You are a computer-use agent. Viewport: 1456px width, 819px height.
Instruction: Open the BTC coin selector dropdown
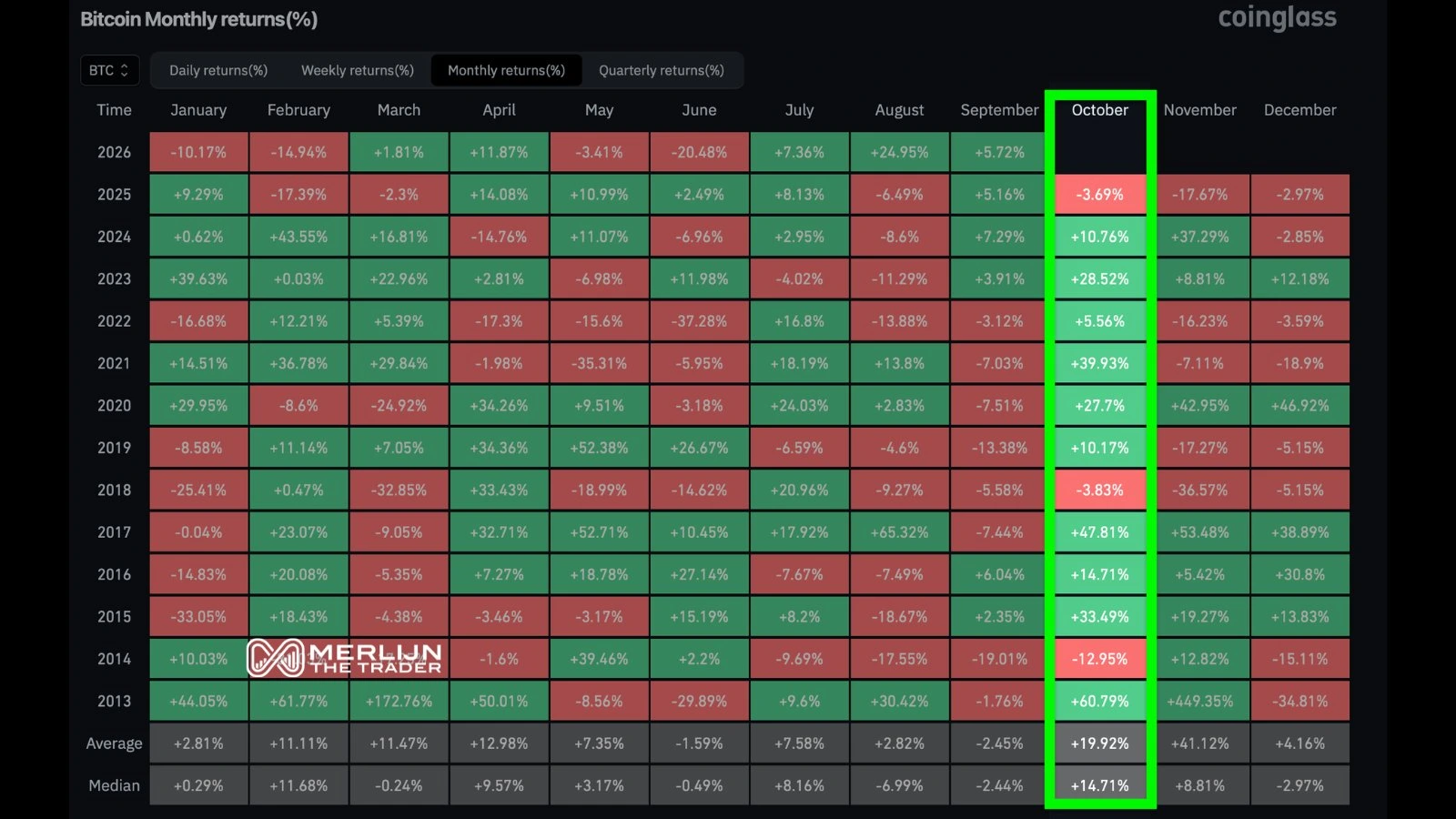point(109,70)
